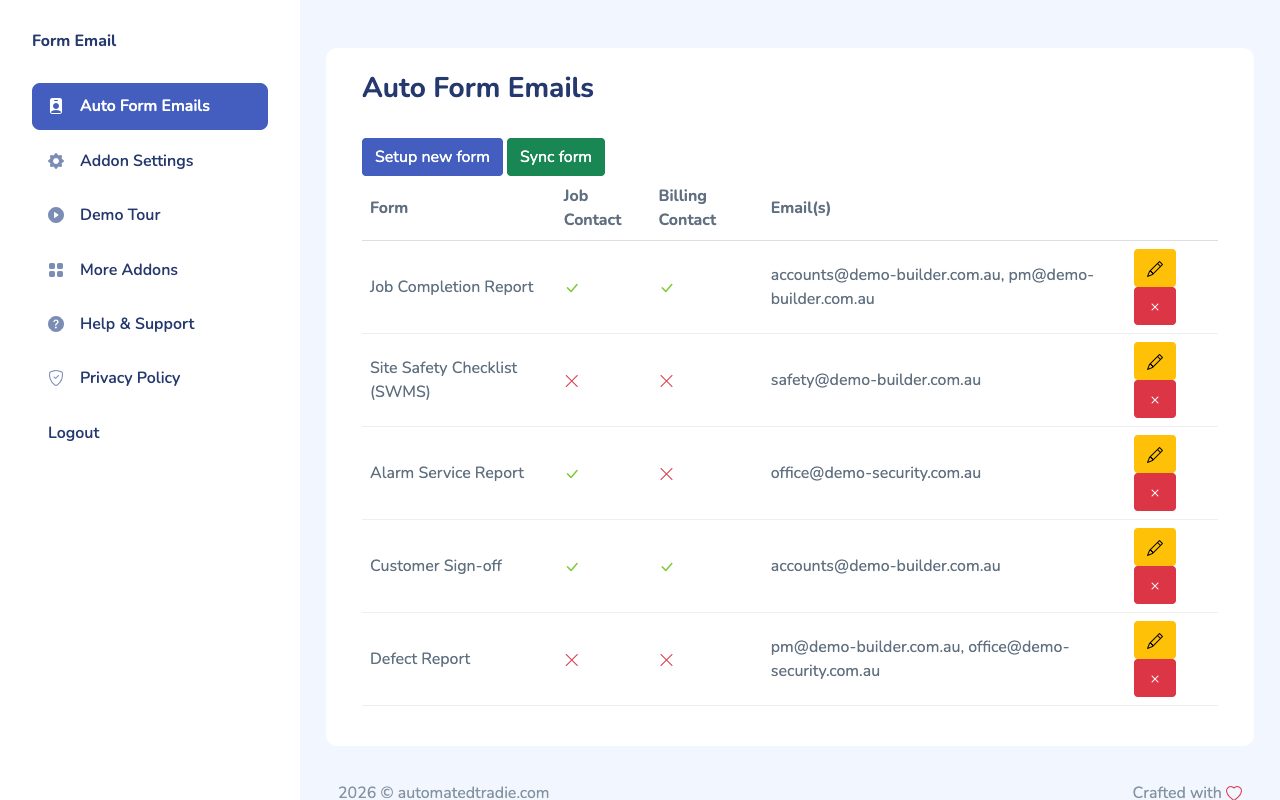The height and width of the screenshot is (800, 1280).
Task: Click the Sync form button
Action: tap(556, 157)
